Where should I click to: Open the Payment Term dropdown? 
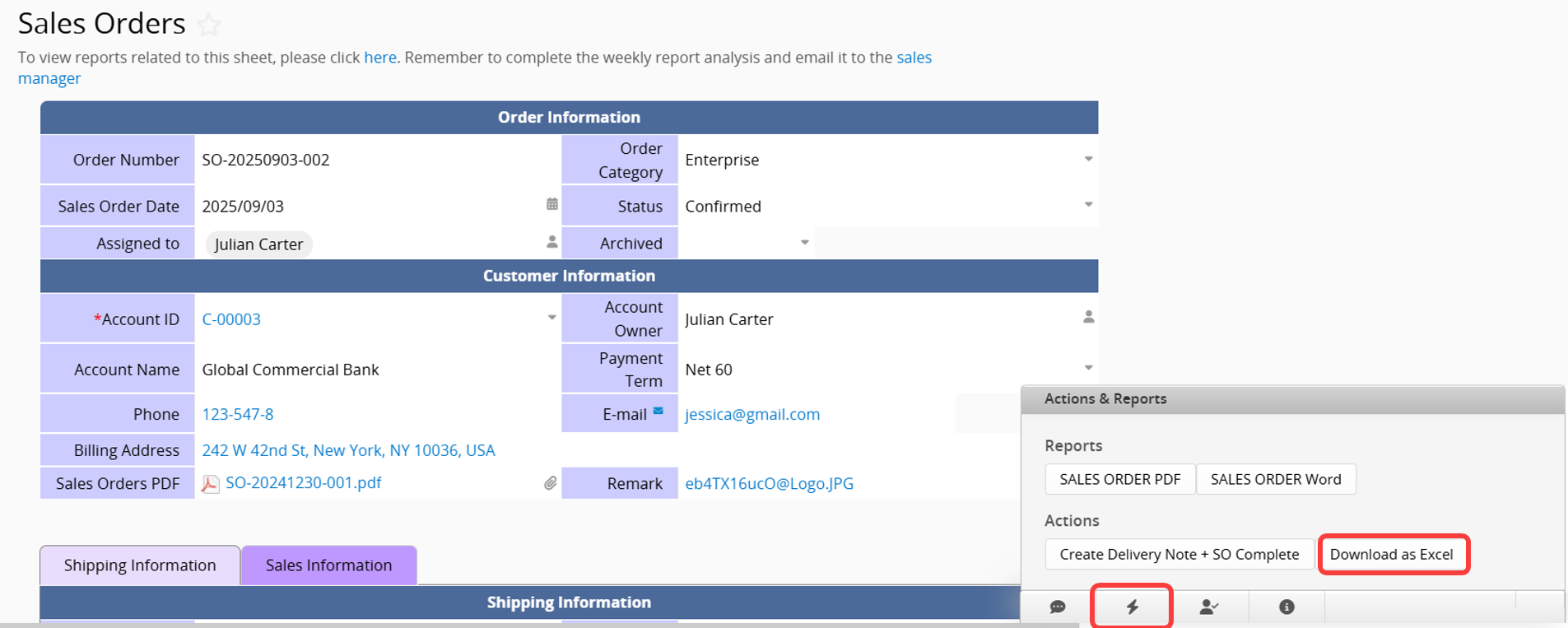(x=1088, y=368)
